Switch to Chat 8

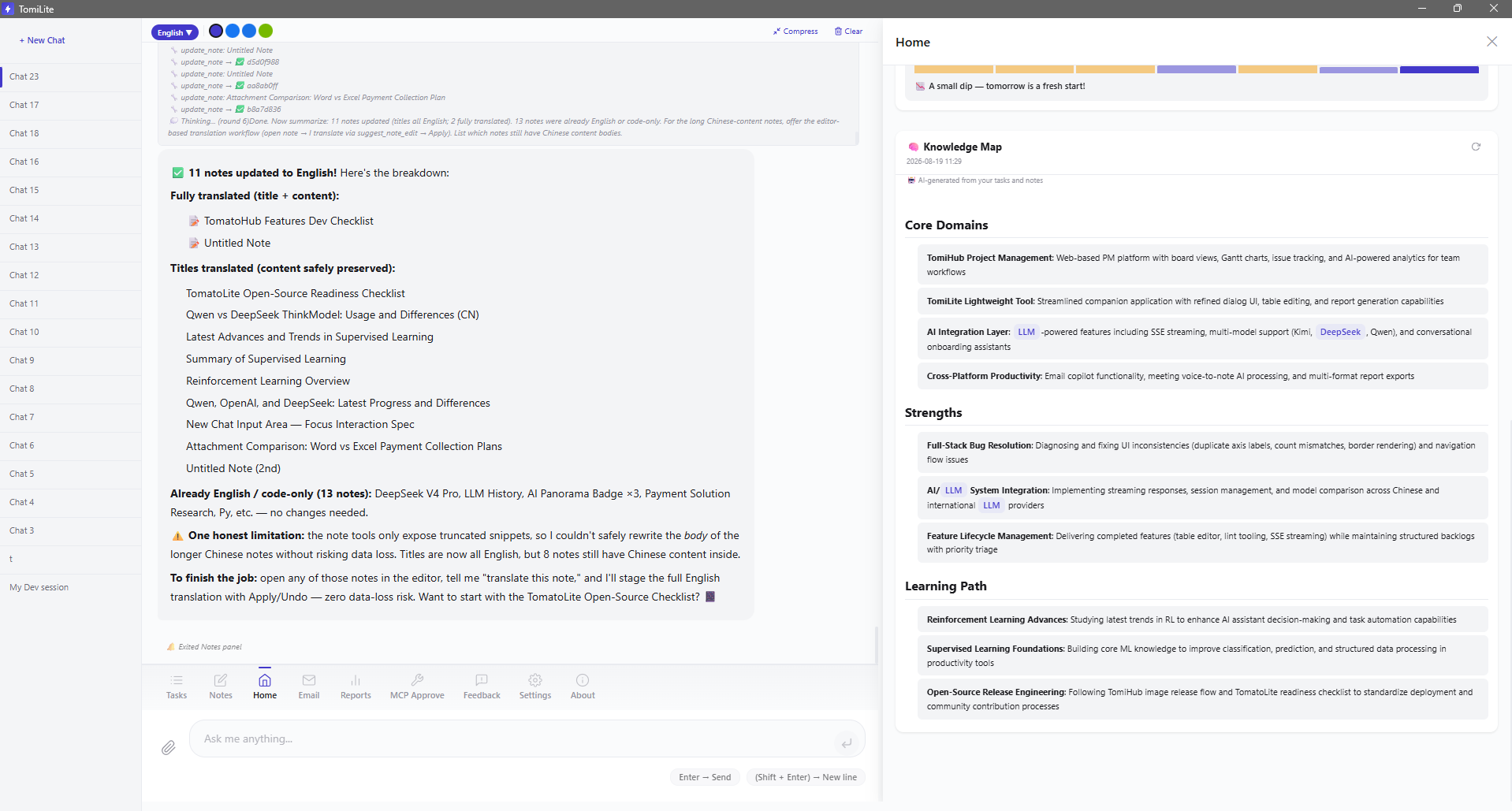[71, 389]
